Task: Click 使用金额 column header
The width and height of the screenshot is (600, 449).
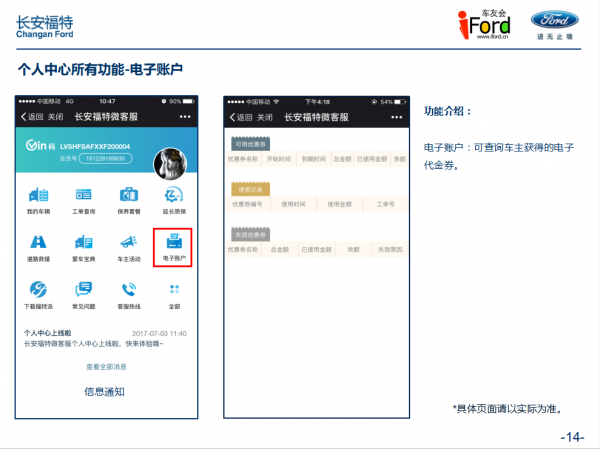Action: 339,204
